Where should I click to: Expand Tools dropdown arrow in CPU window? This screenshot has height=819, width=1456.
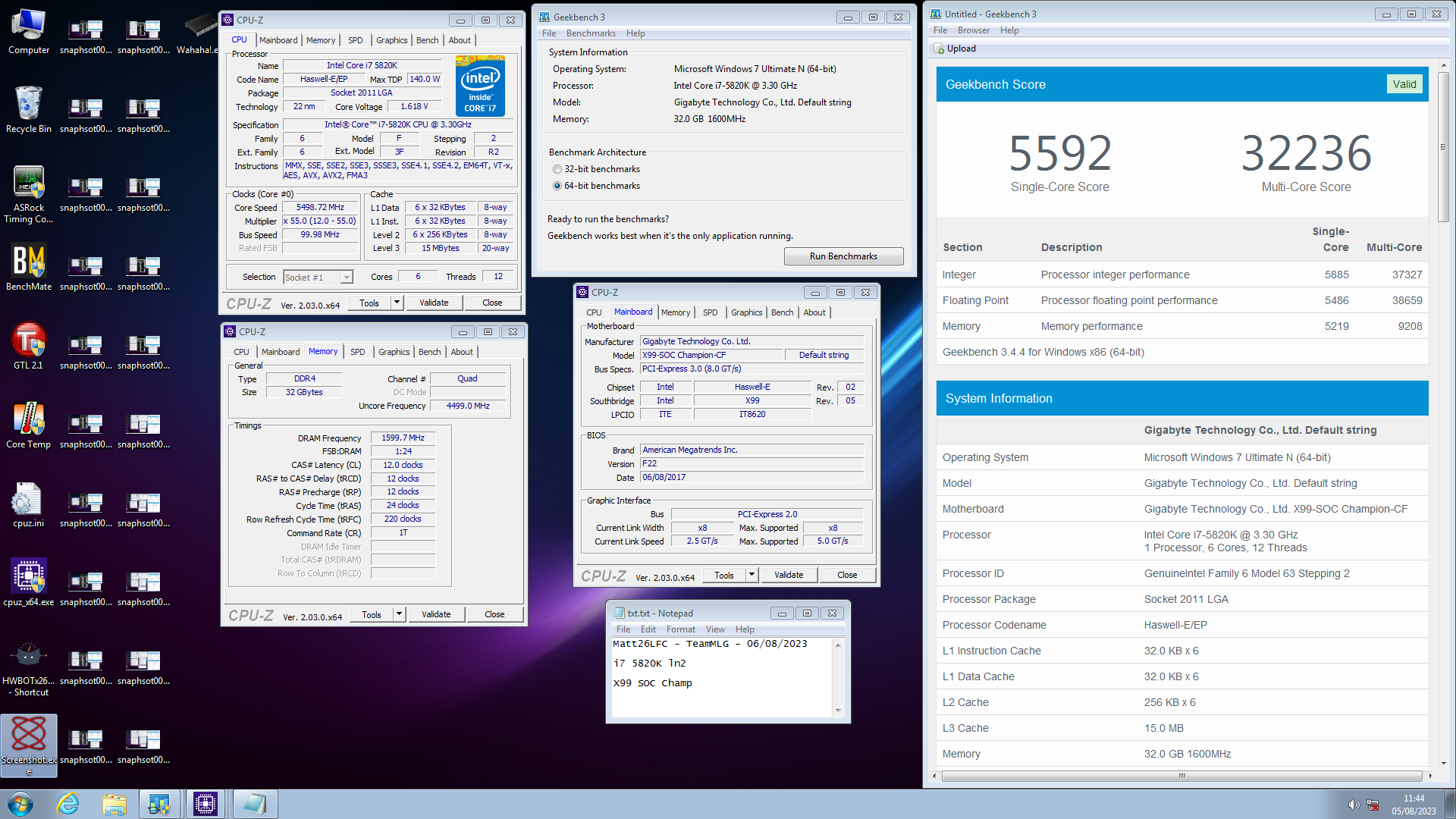(396, 303)
